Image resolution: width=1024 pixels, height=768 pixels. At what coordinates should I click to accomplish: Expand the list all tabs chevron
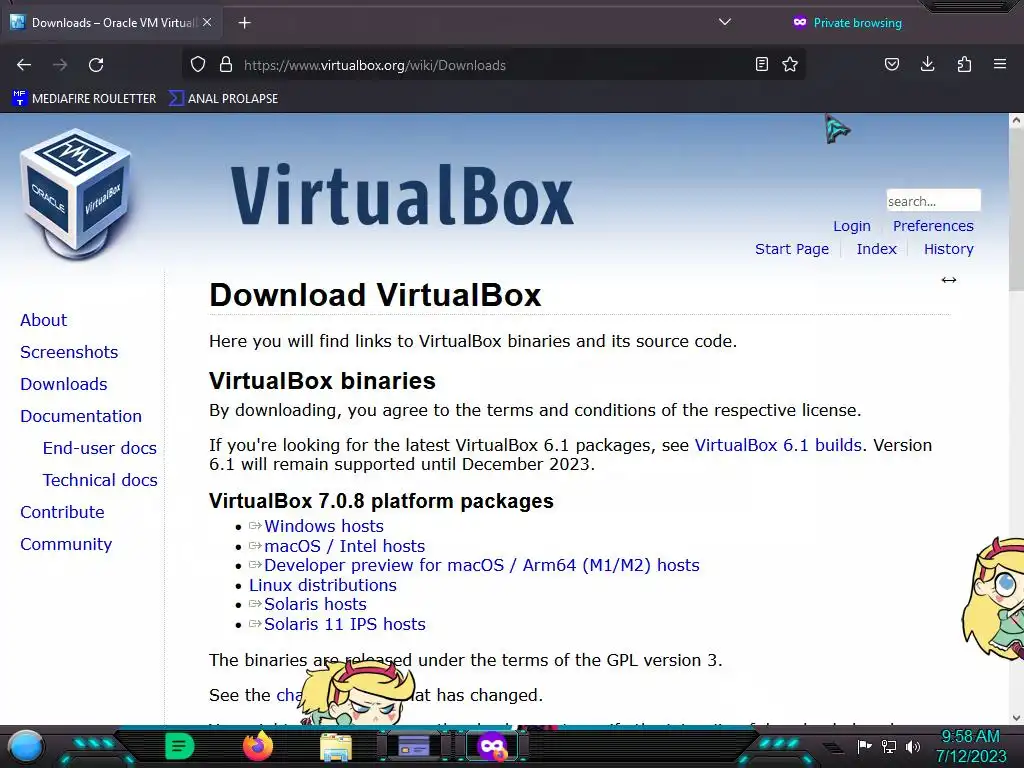[724, 22]
